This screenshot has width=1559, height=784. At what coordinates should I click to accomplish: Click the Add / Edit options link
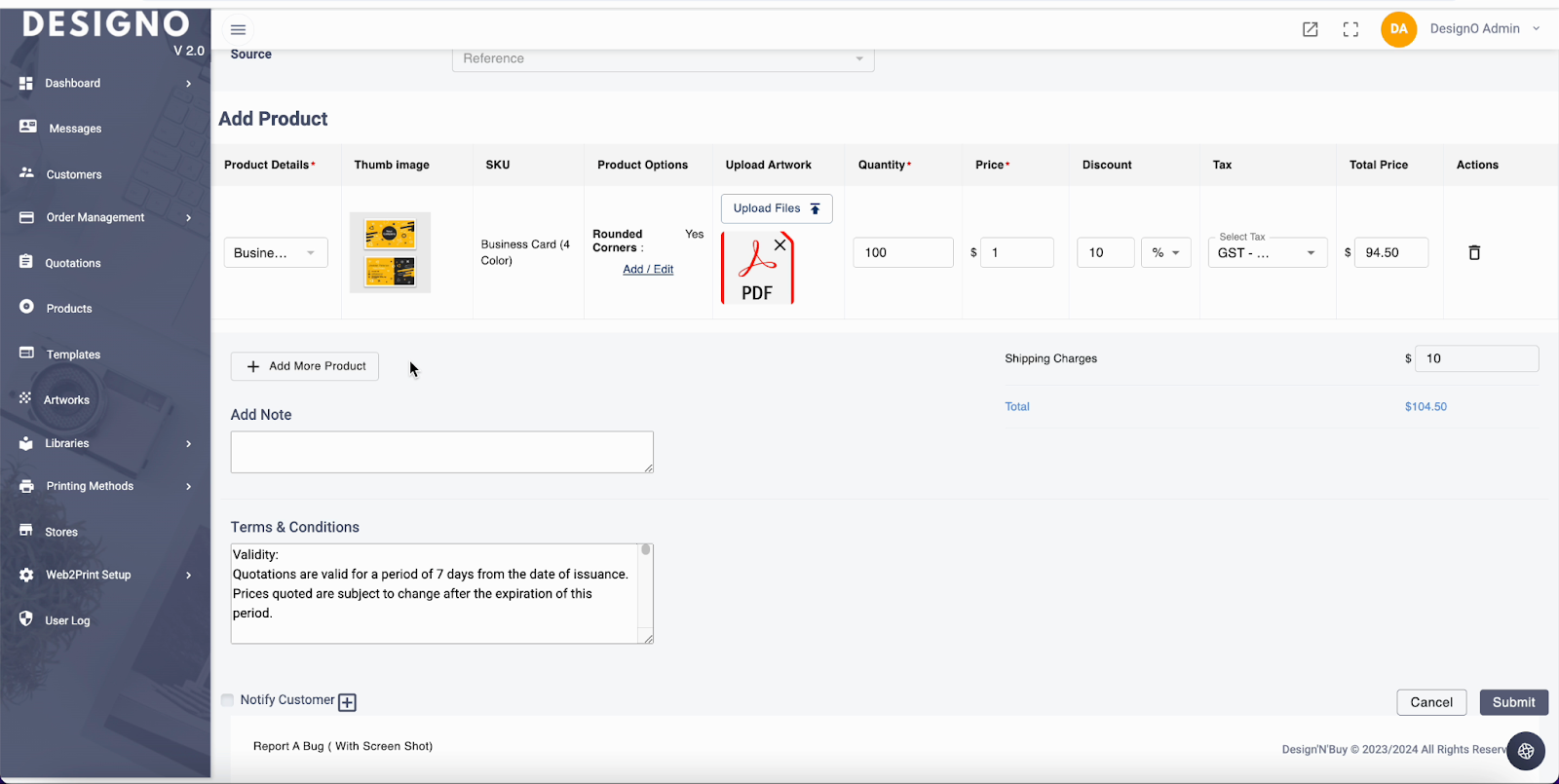click(648, 270)
